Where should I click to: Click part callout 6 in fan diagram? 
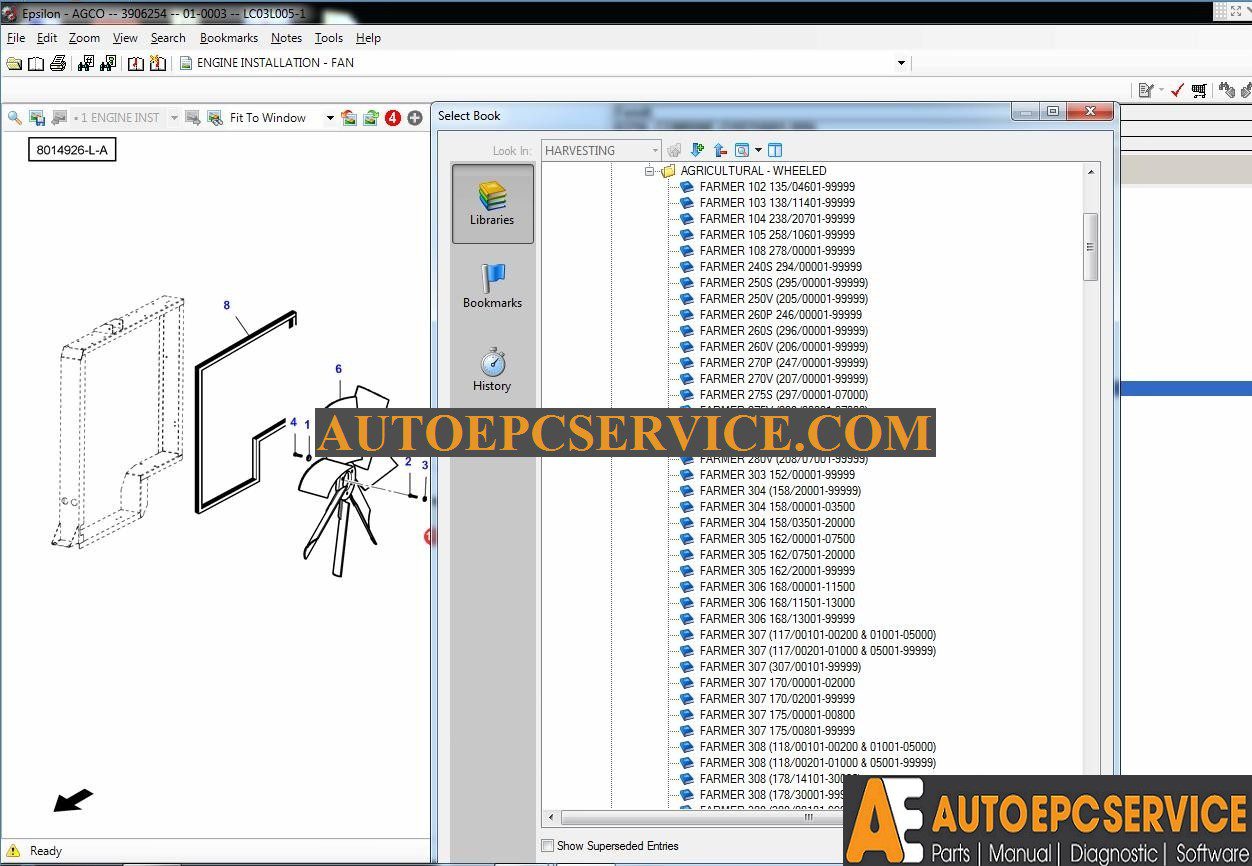(338, 369)
